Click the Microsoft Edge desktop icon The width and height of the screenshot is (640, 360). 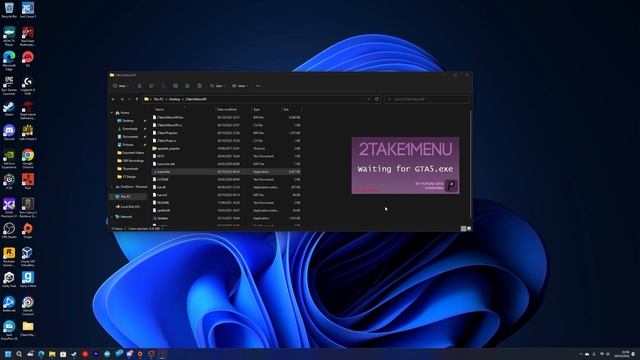click(9, 60)
